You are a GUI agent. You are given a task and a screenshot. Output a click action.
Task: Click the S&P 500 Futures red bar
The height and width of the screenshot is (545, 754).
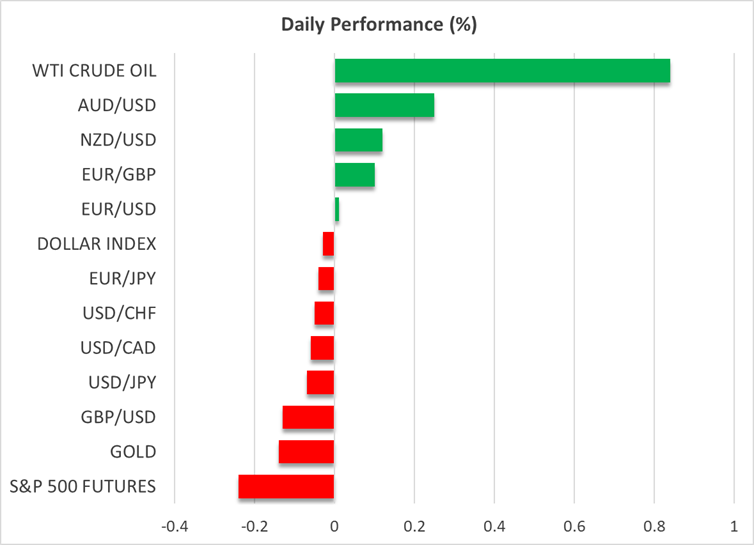click(286, 487)
